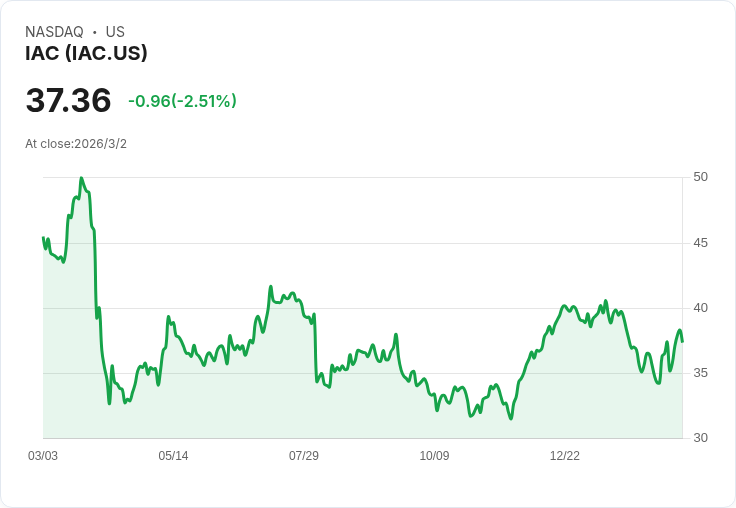Select the 12/22 date on the time axis

click(x=565, y=456)
